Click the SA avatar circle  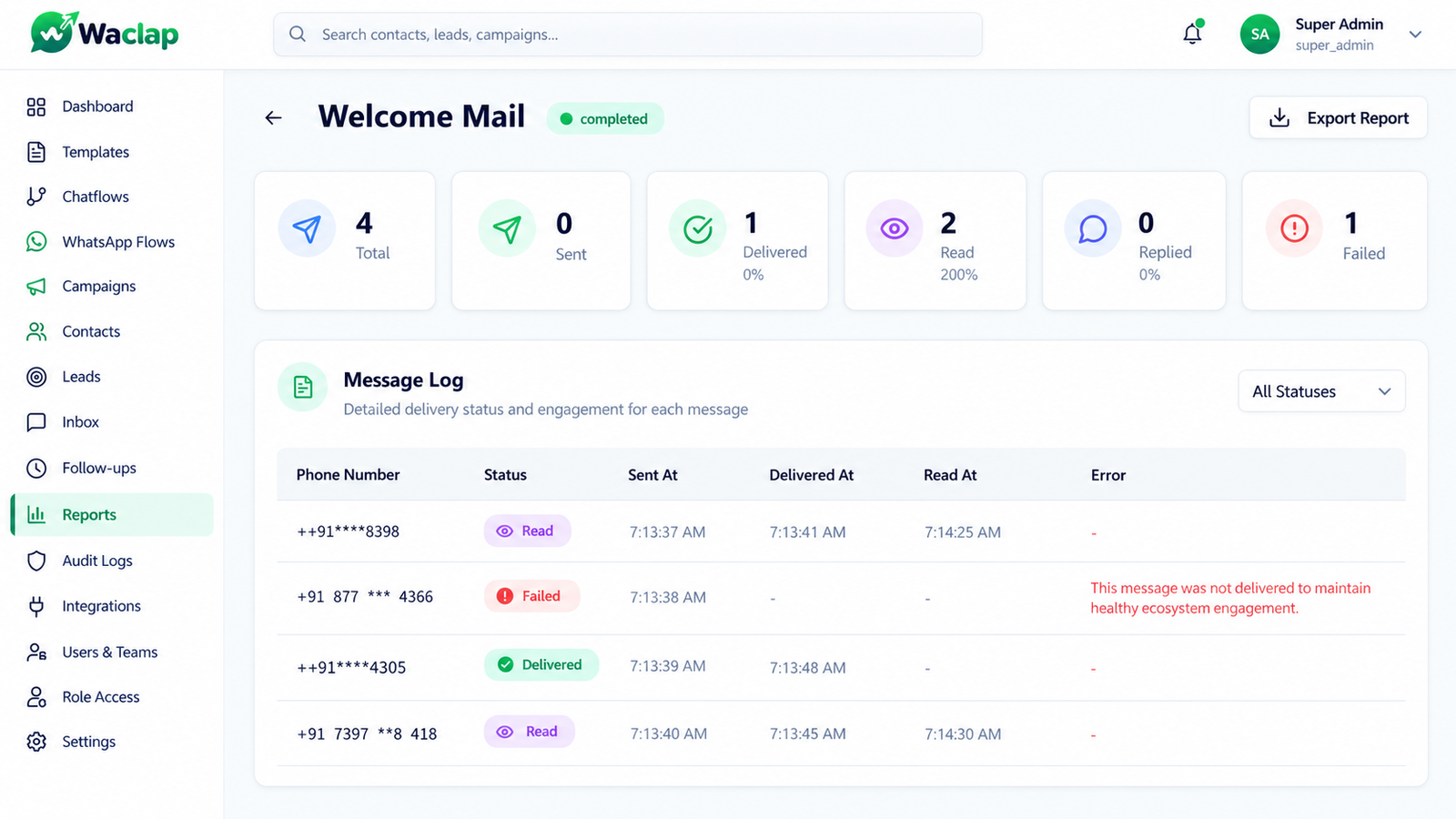tap(1259, 35)
